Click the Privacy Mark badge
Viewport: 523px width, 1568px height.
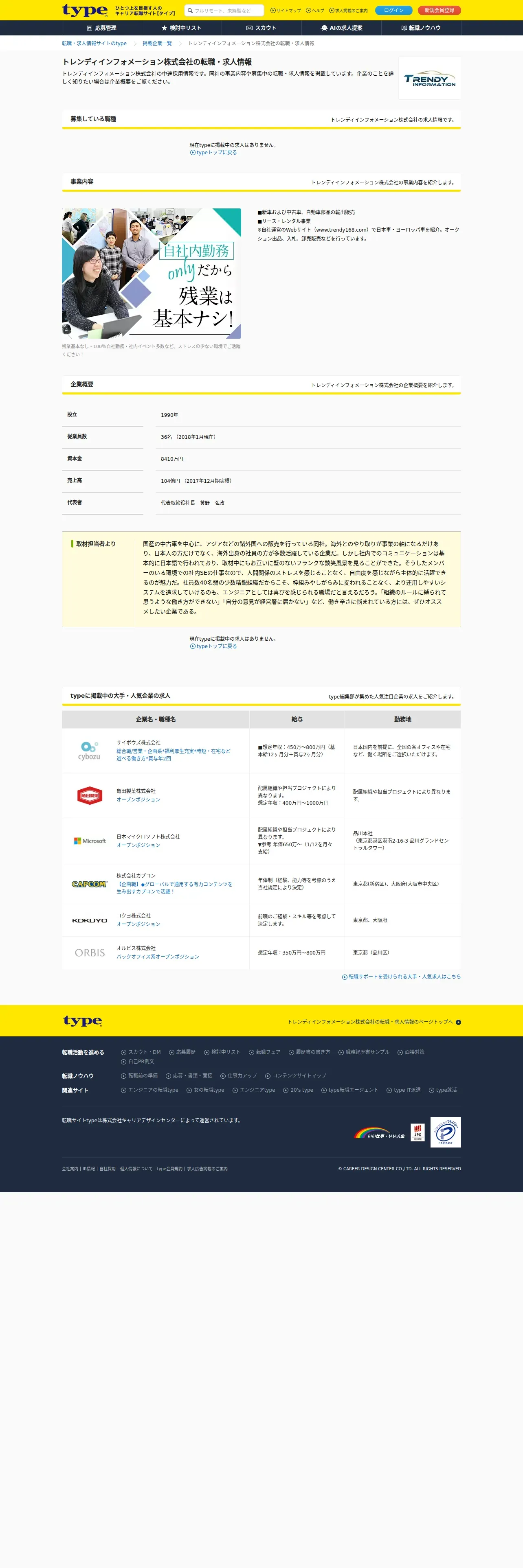(x=446, y=1132)
